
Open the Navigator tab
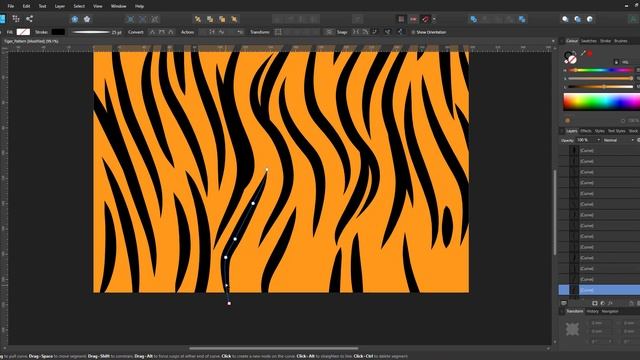[x=610, y=311]
